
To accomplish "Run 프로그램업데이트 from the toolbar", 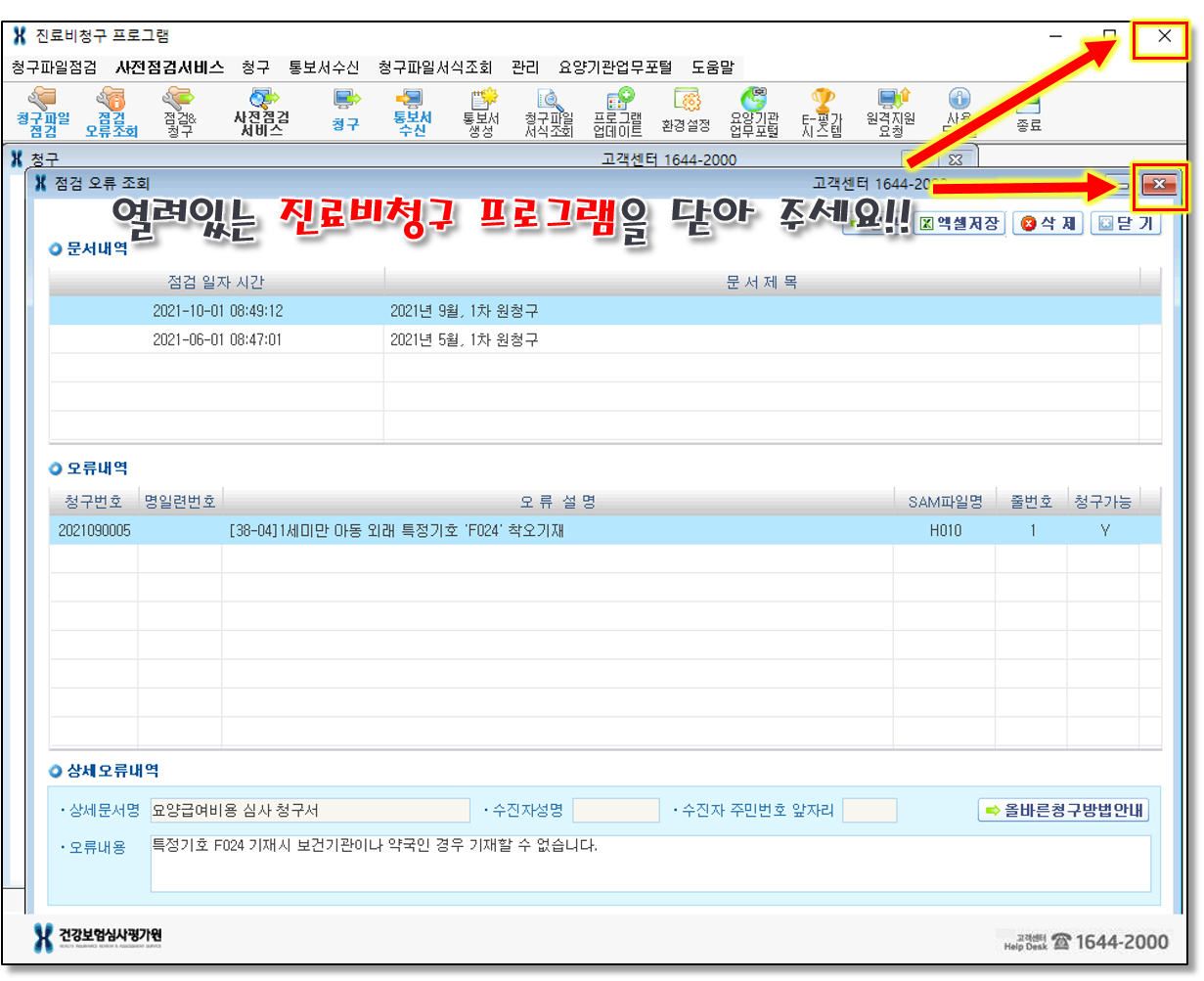I will click(618, 111).
